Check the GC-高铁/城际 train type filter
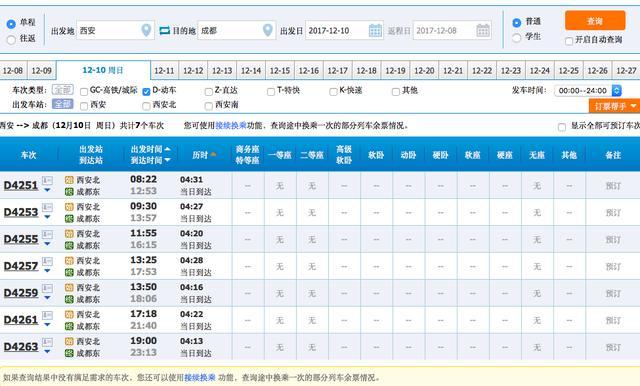The image size is (640, 386). point(84,91)
